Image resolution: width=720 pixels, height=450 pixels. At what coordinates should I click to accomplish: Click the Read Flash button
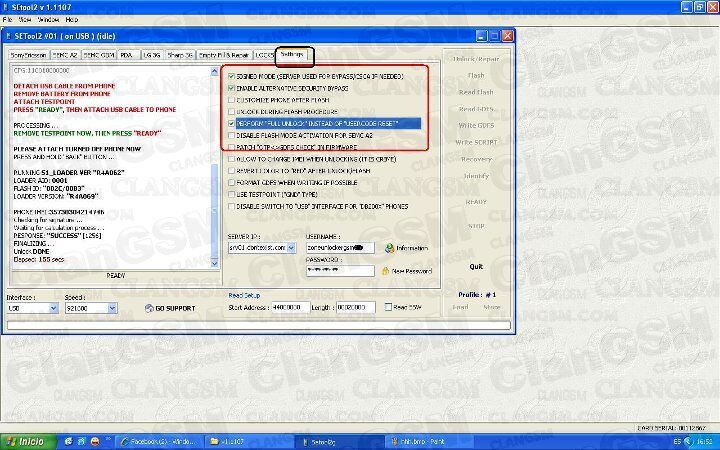[476, 92]
